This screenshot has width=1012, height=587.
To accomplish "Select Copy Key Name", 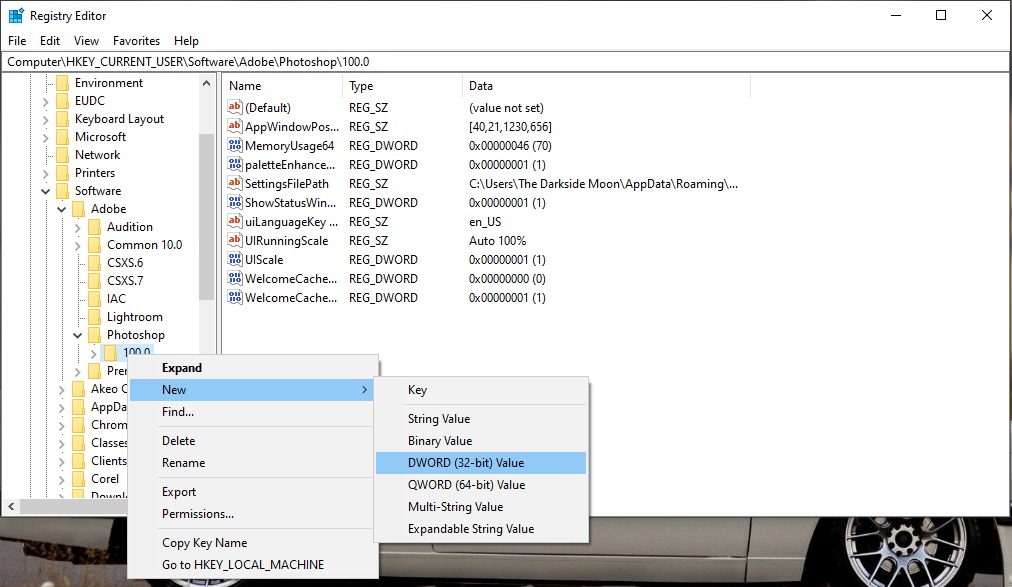I will (252, 543).
